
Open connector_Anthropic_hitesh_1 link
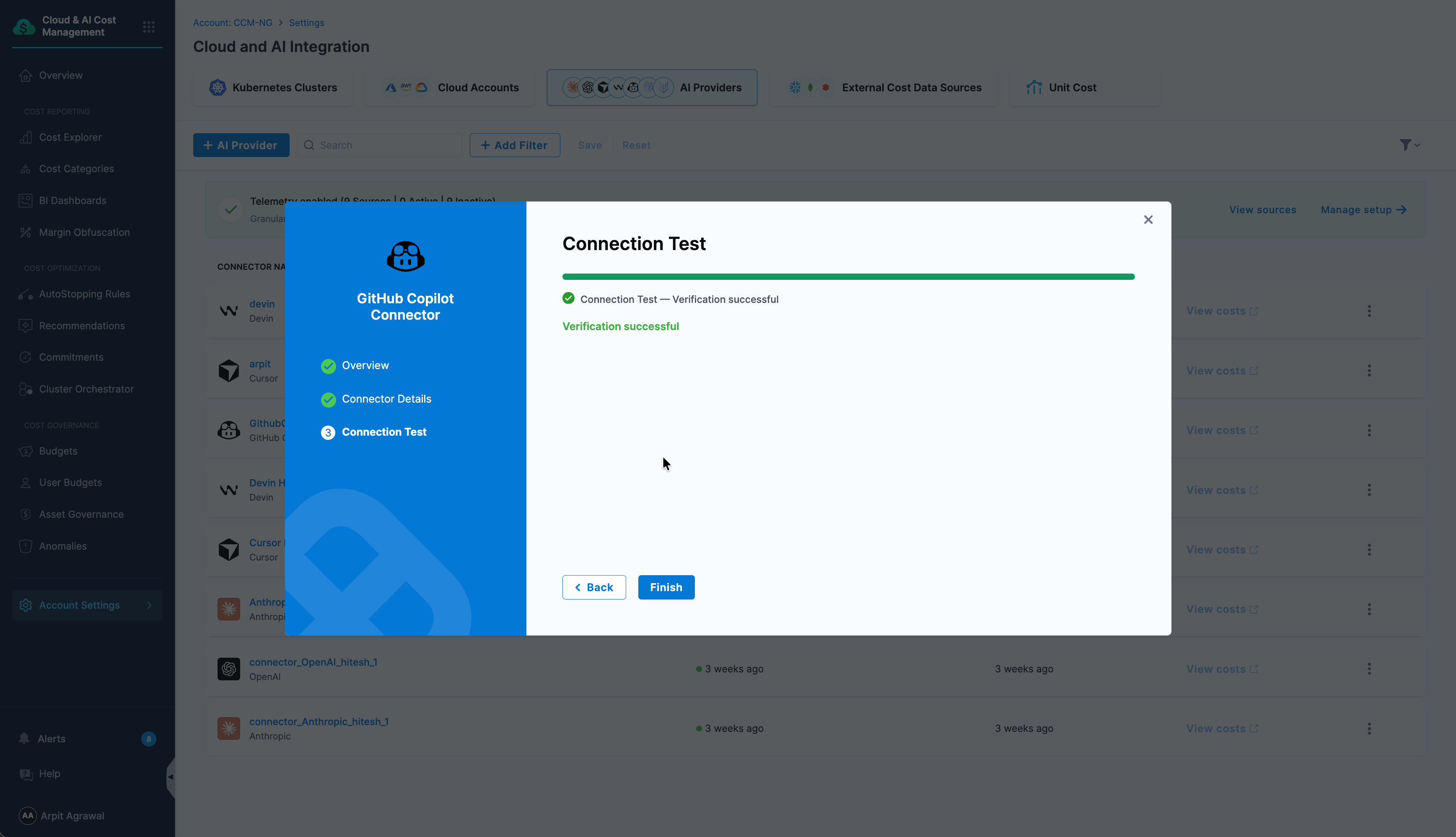click(x=319, y=722)
